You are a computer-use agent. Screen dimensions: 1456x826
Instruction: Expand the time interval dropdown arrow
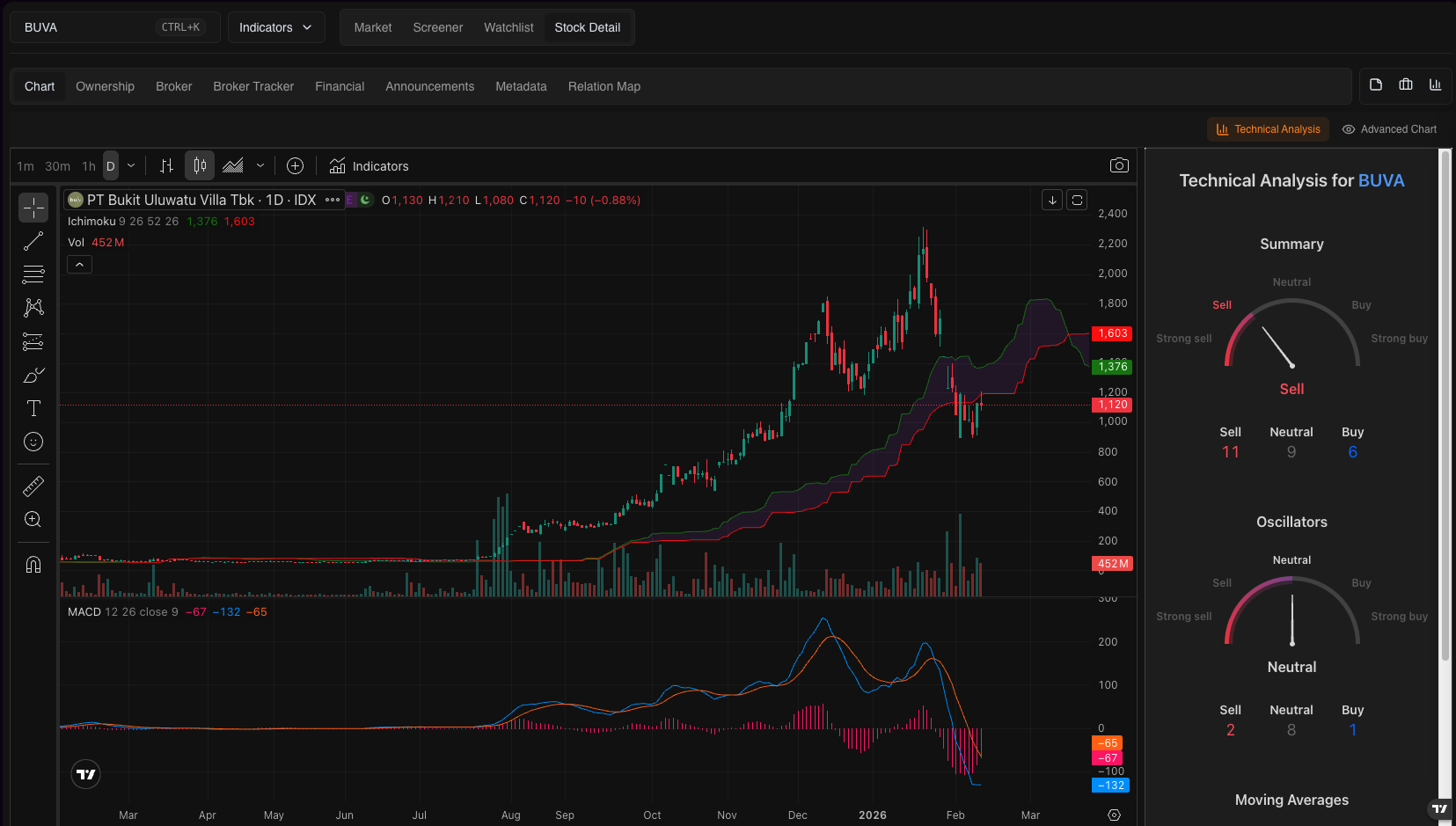point(131,166)
